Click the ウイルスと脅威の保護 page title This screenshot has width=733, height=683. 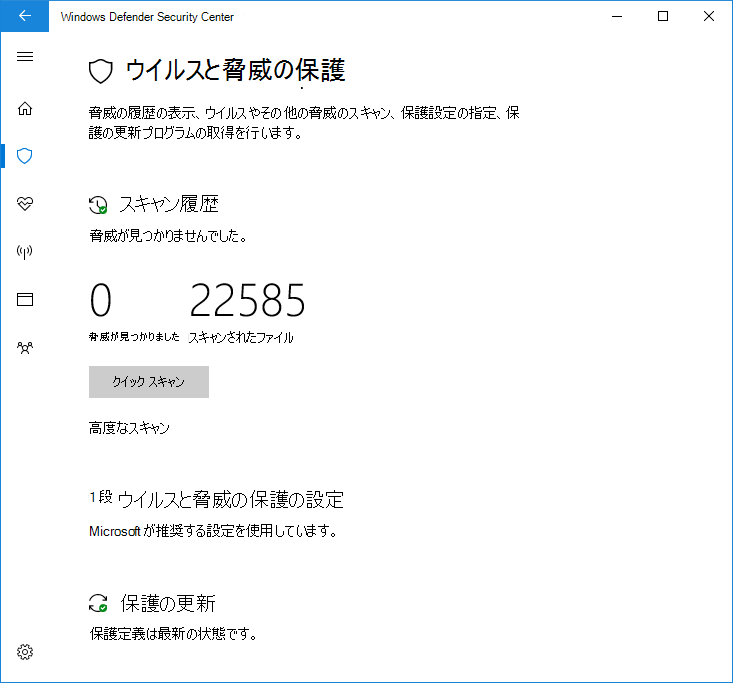[x=236, y=71]
